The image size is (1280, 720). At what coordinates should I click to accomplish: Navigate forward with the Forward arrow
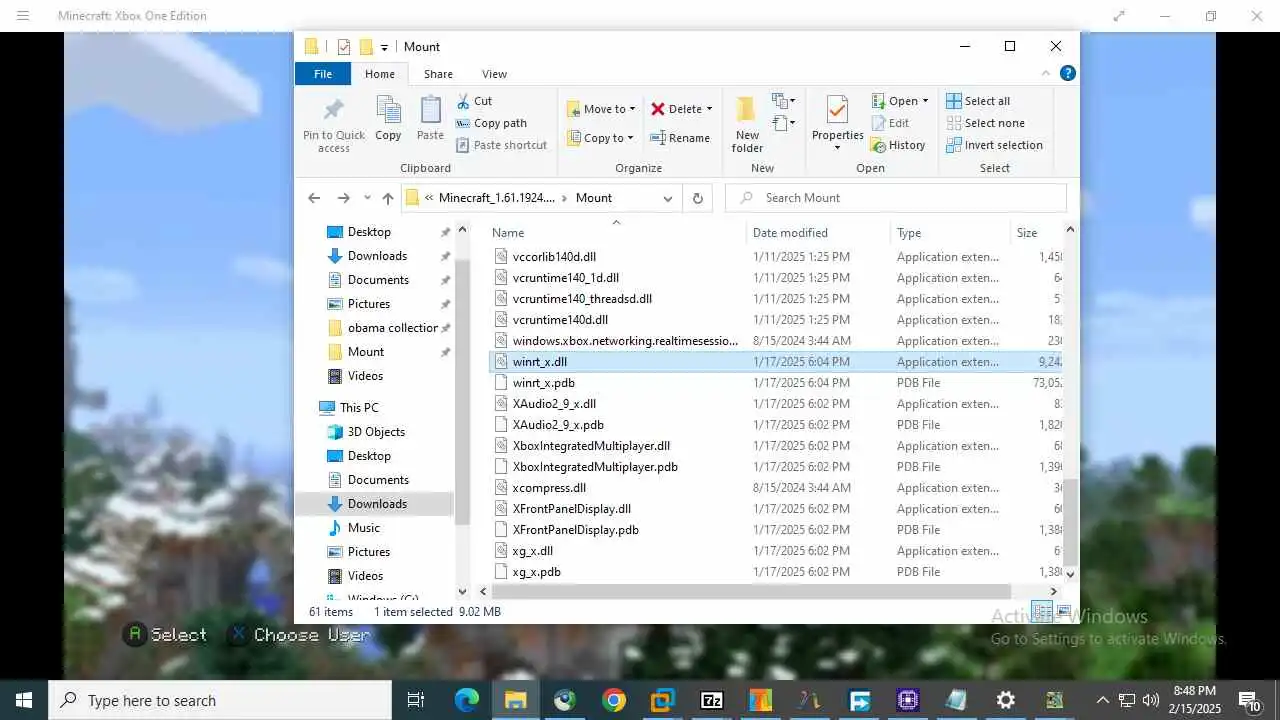pos(343,198)
